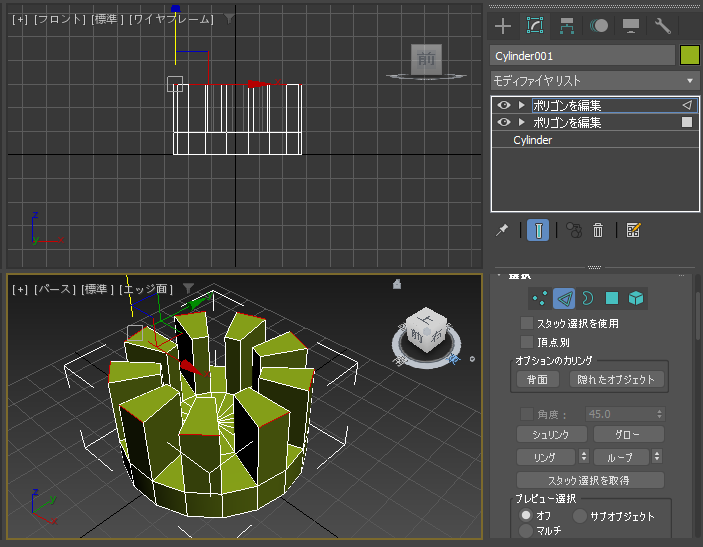Adjust the ループ spinner arrows
The image size is (703, 547).
click(x=657, y=457)
